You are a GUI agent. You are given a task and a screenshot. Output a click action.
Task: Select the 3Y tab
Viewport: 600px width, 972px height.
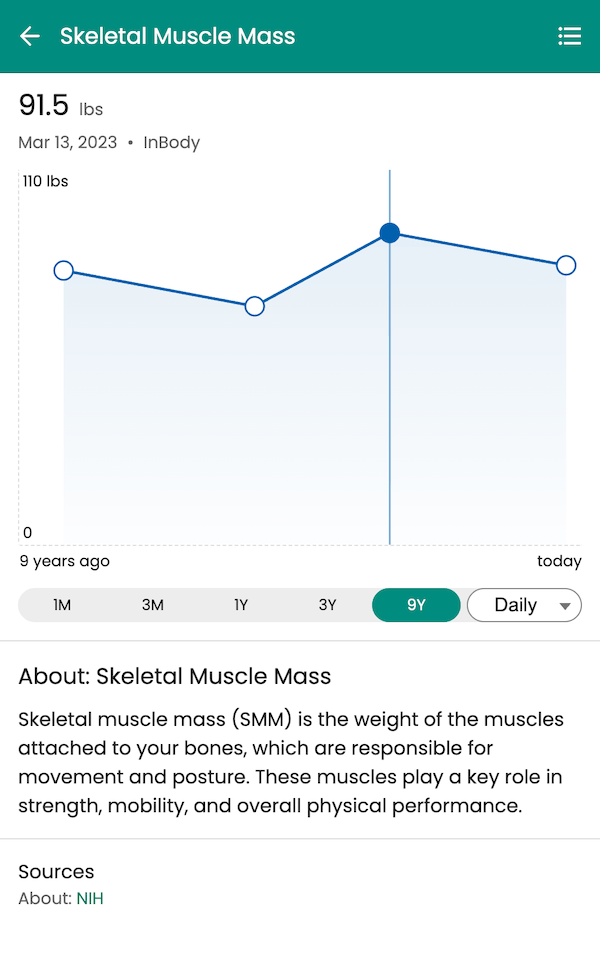[x=328, y=605]
